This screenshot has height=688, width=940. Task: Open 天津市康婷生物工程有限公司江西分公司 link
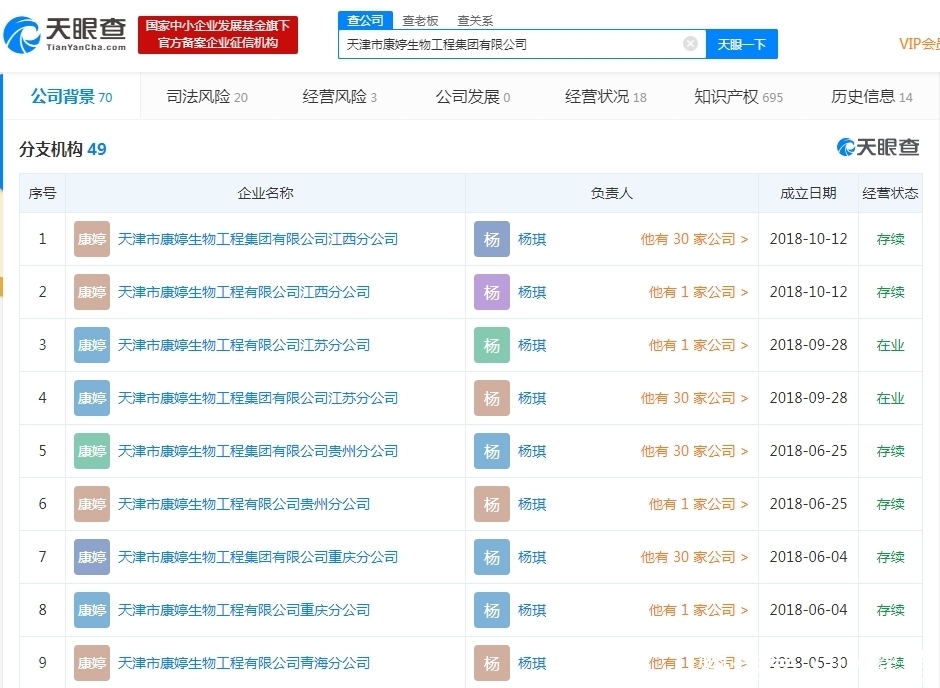(243, 292)
